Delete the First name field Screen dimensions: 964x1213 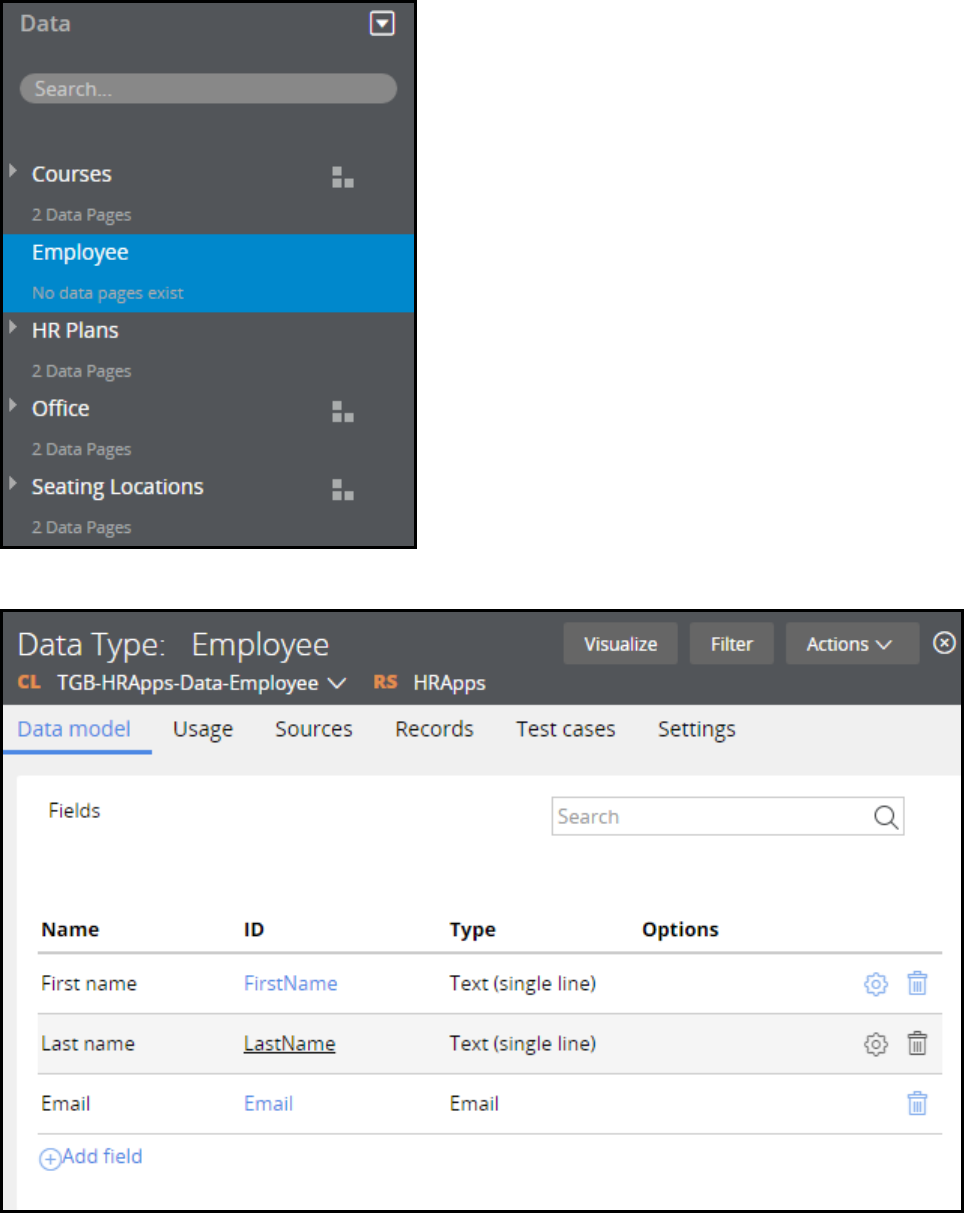tap(917, 984)
